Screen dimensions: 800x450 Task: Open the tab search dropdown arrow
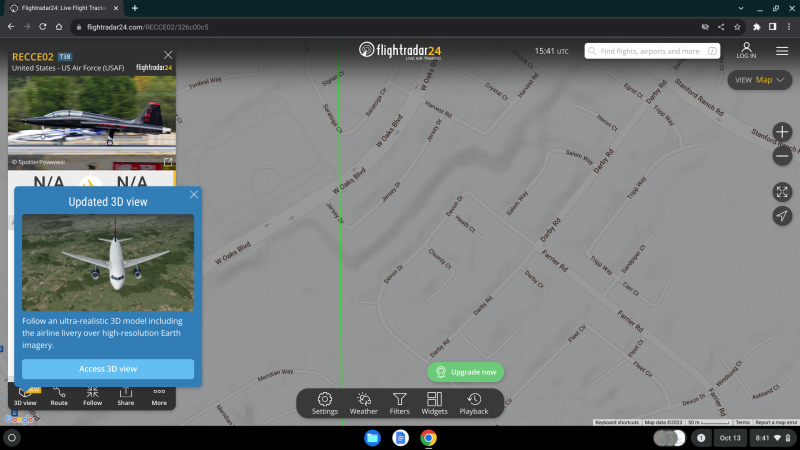[x=741, y=8]
